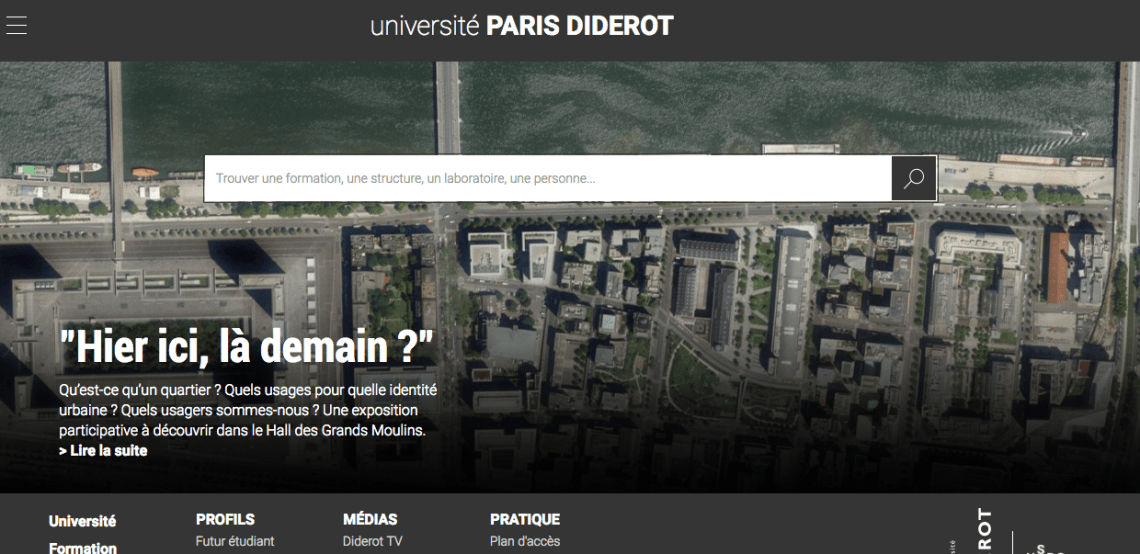This screenshot has width=1140, height=554.
Task: Open the '> Lire la suite' link
Action: pyautogui.click(x=103, y=451)
